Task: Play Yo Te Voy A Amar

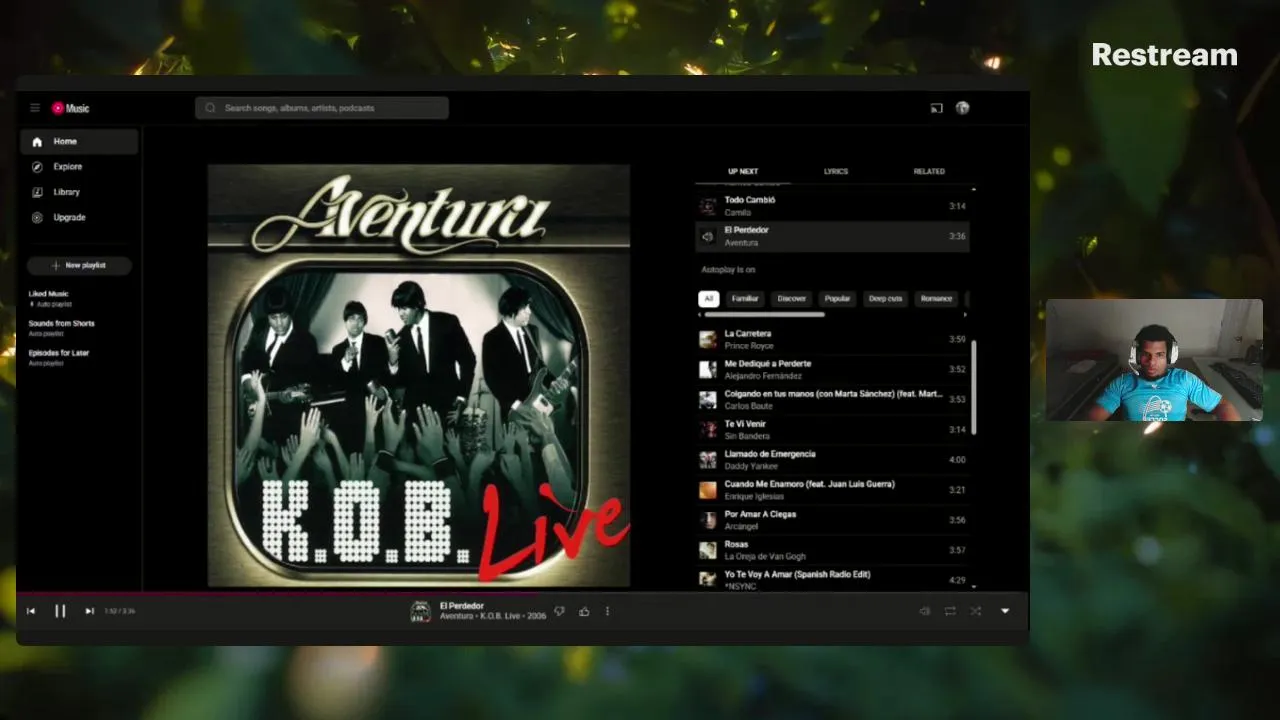Action: (x=832, y=579)
